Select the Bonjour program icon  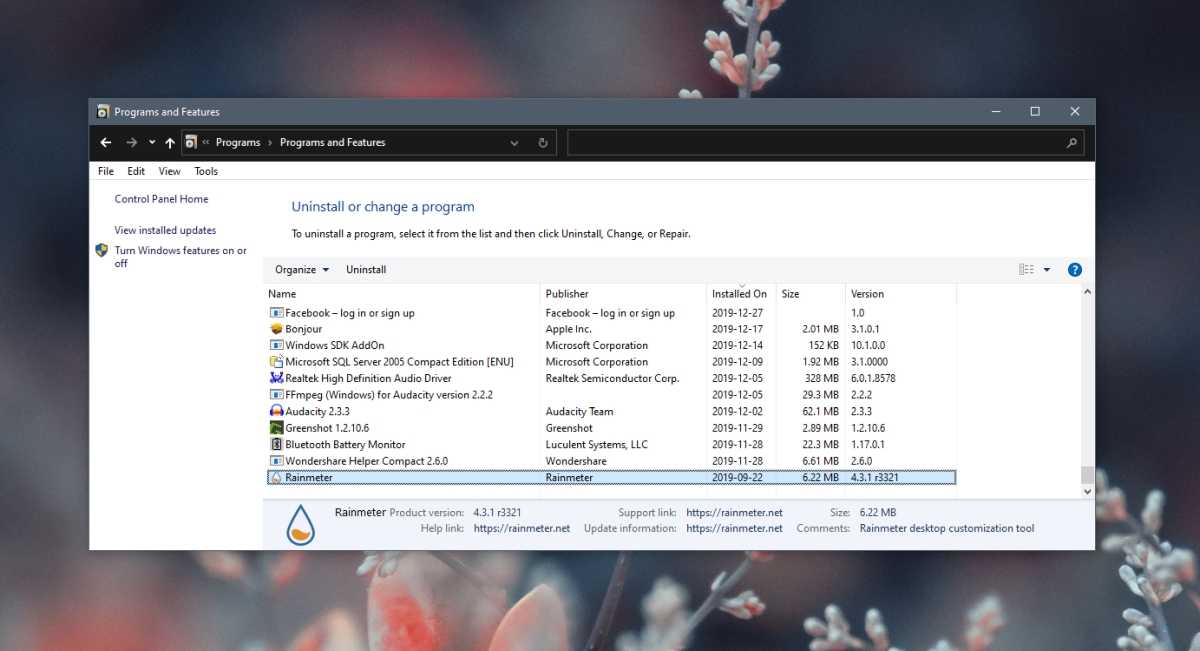coord(277,329)
